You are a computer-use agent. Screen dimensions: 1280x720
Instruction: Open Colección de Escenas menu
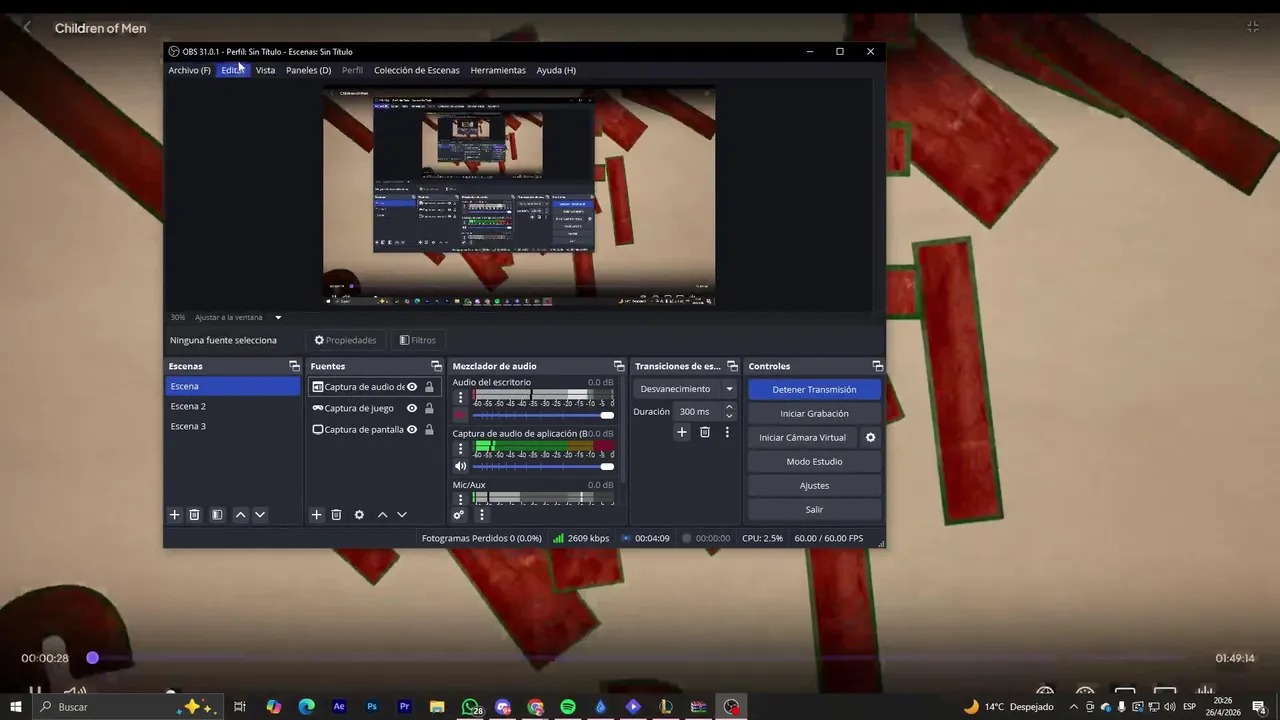point(417,70)
